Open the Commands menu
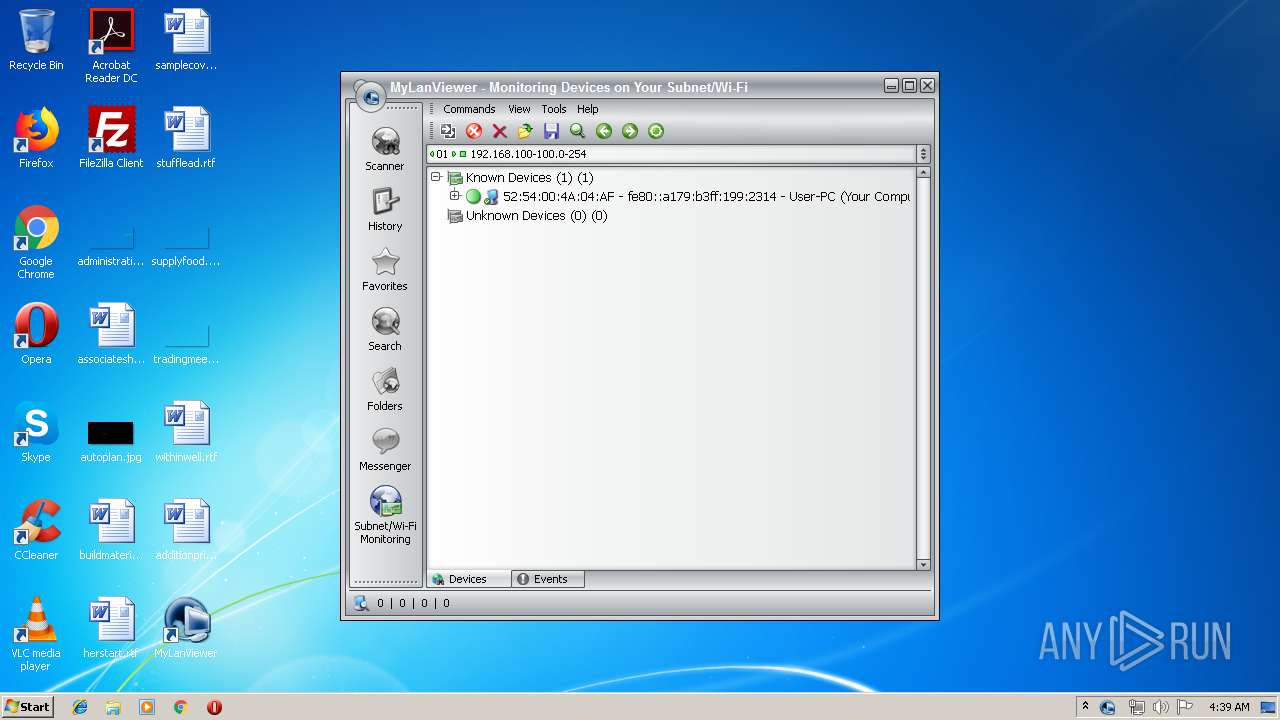1280x720 pixels. [469, 109]
